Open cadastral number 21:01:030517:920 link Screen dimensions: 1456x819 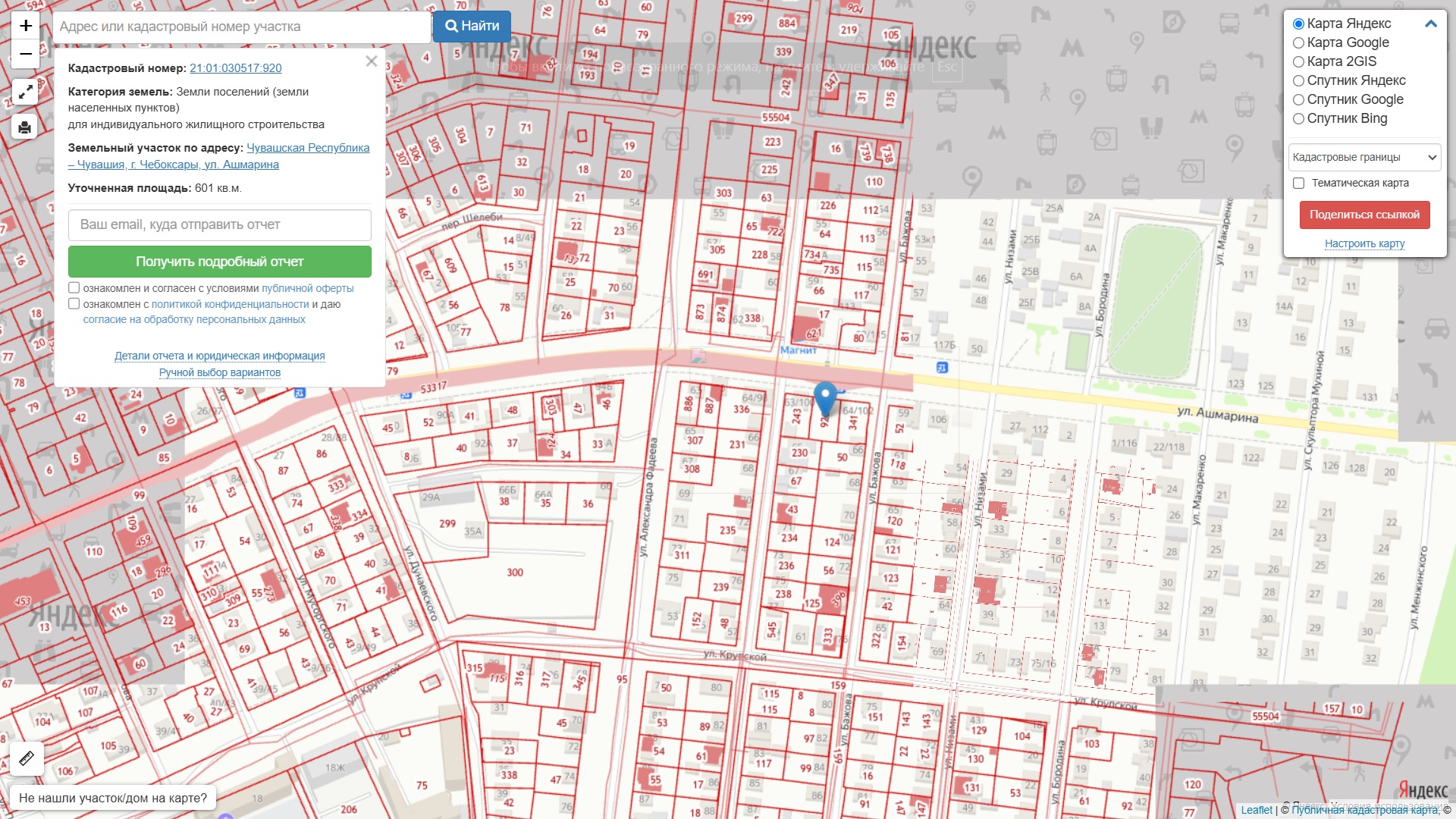236,68
